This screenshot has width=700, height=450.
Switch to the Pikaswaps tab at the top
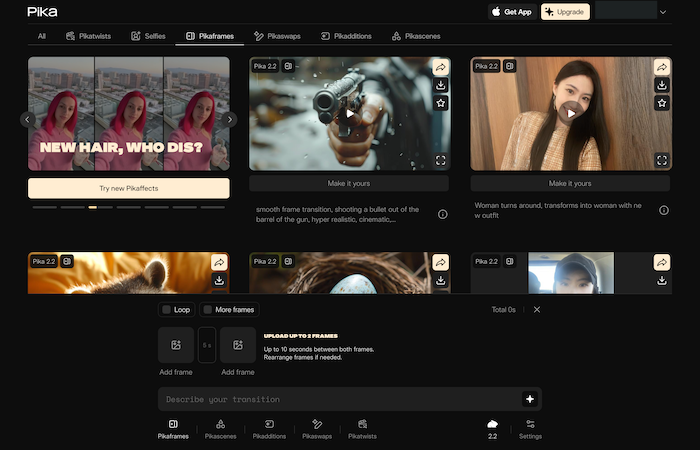279,36
